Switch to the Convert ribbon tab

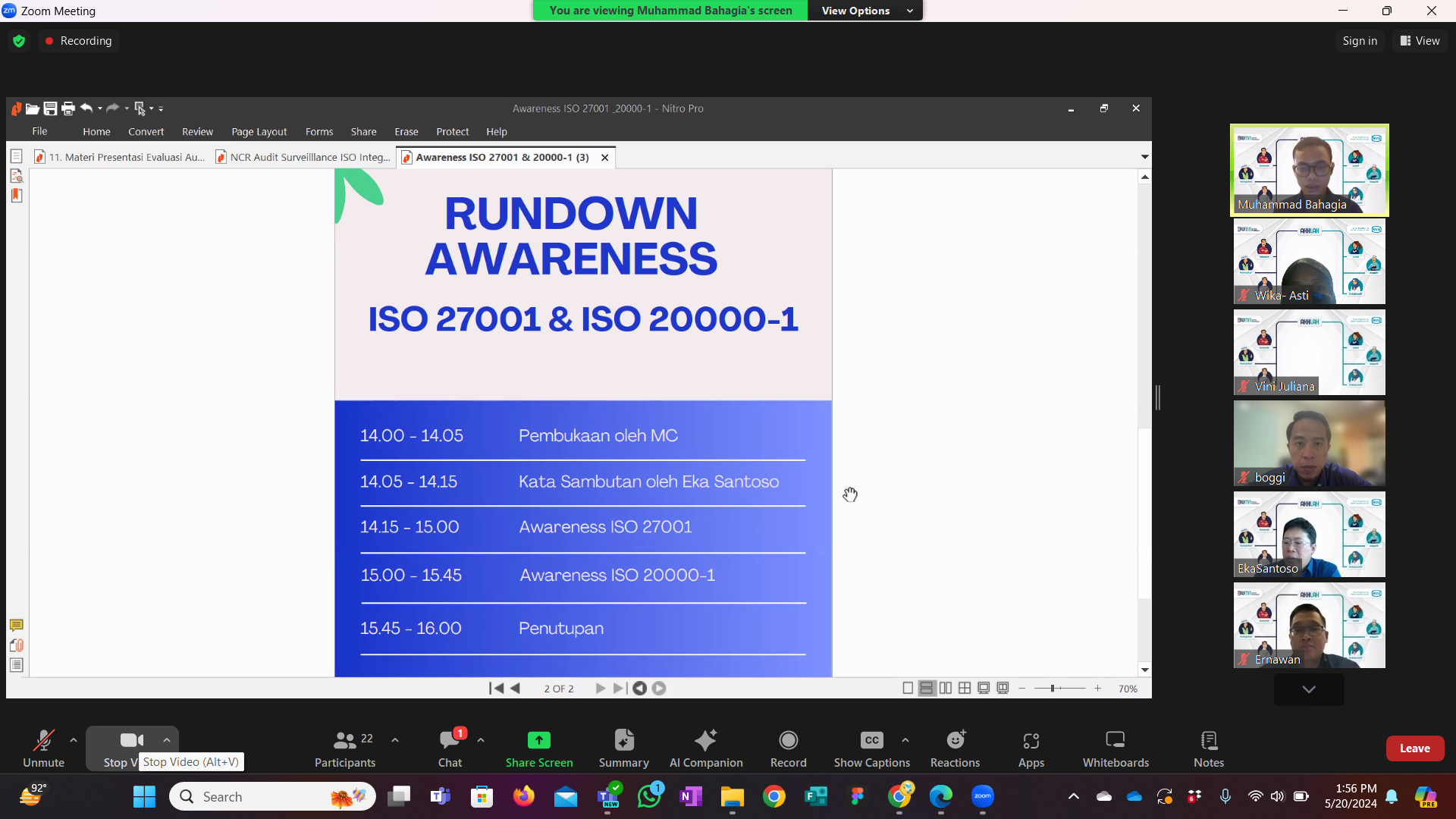[x=146, y=131]
